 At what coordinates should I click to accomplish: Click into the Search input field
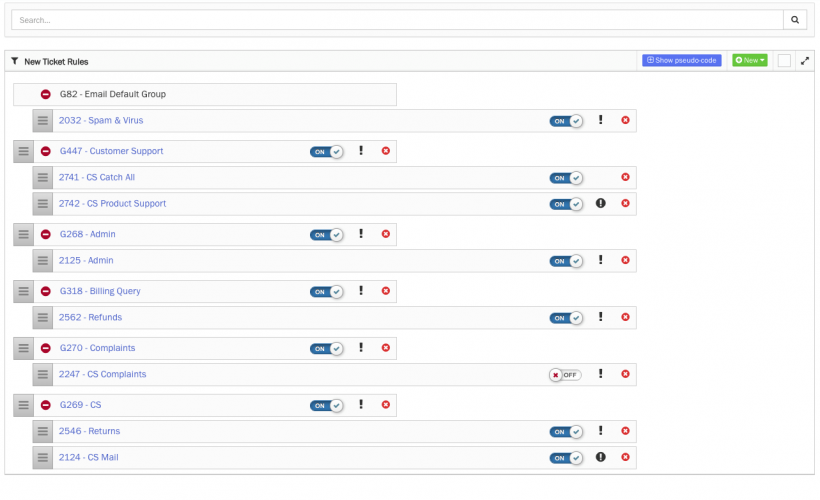tap(395, 19)
